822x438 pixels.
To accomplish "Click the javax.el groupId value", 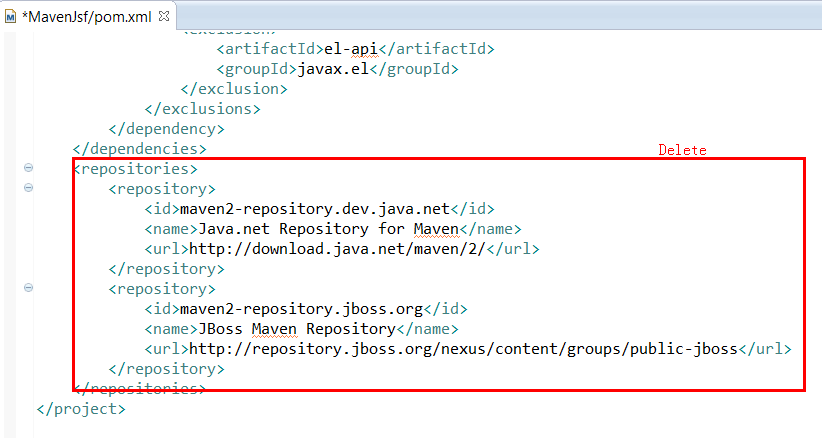I will point(328,68).
